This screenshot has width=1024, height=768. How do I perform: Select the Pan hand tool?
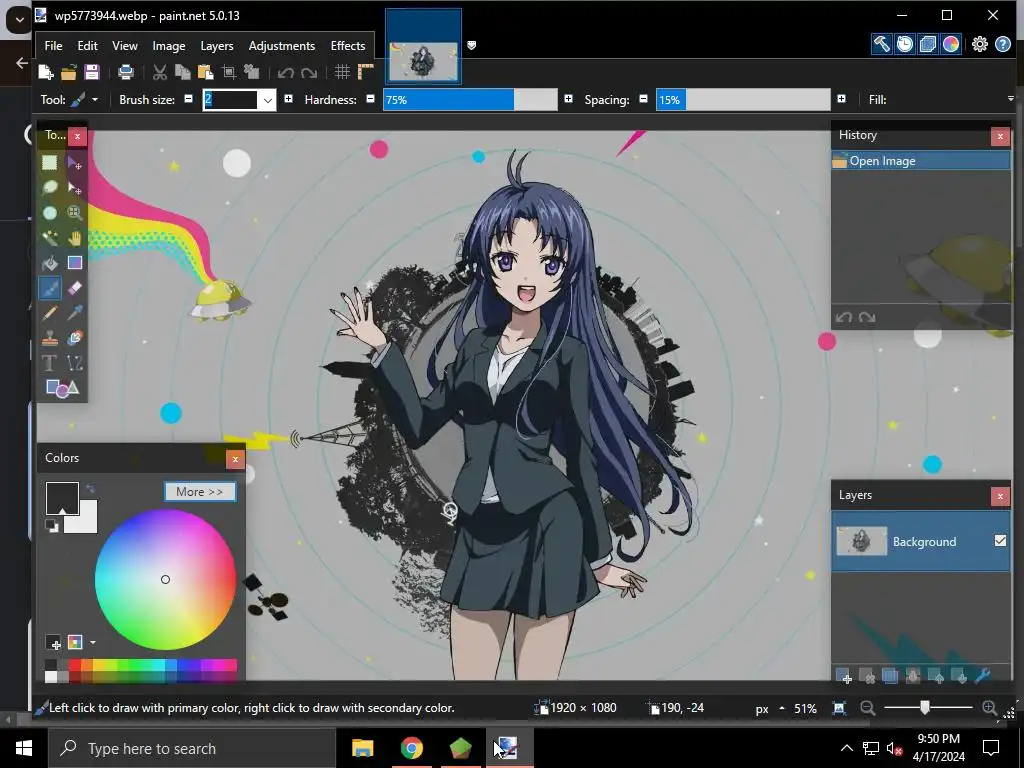[74, 238]
